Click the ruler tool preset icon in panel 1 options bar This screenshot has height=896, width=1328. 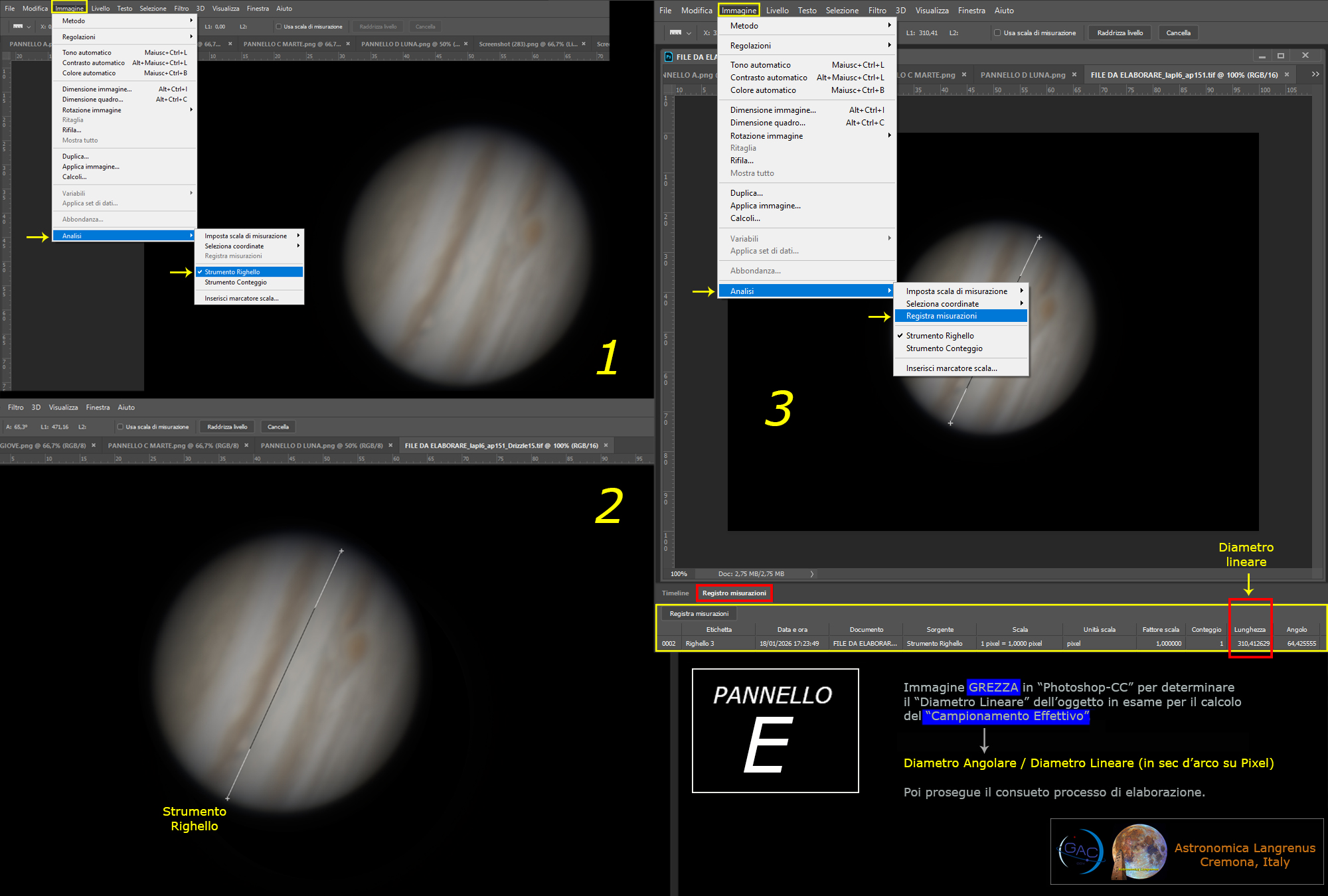tap(18, 27)
